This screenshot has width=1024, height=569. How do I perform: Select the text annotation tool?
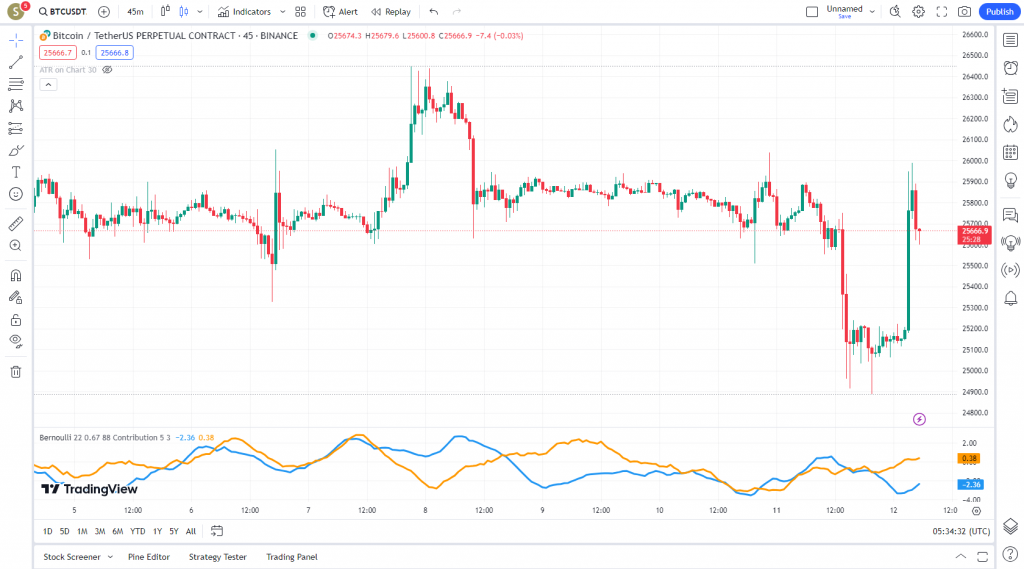(x=16, y=172)
